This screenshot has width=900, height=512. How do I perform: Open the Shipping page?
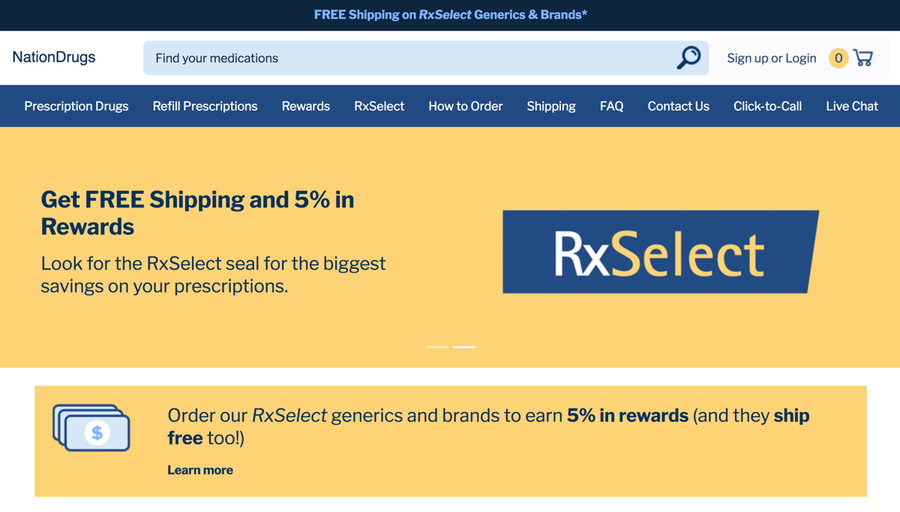point(551,106)
